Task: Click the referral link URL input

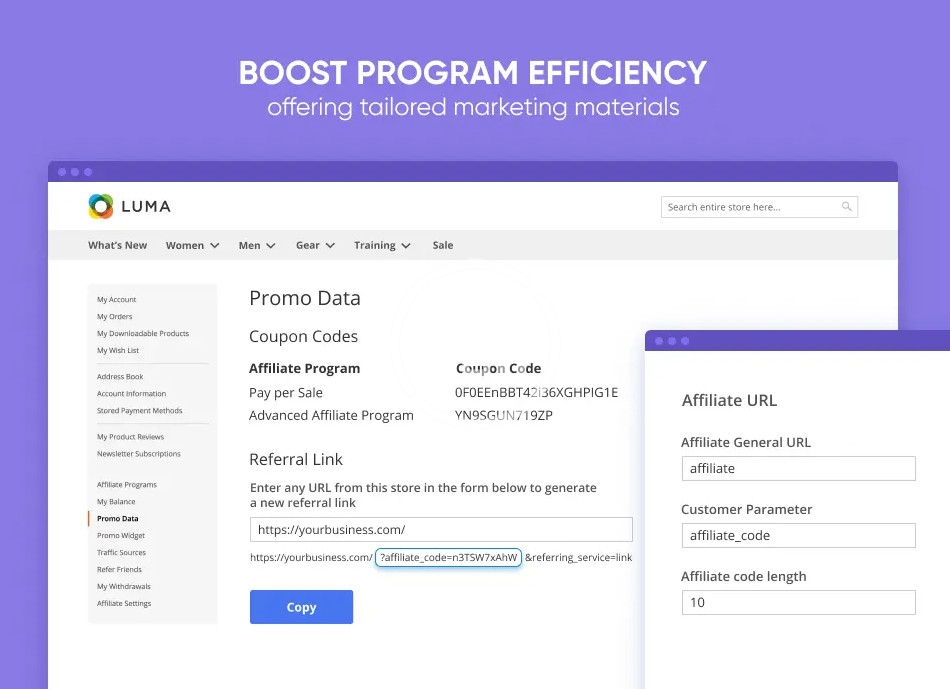Action: pos(441,530)
